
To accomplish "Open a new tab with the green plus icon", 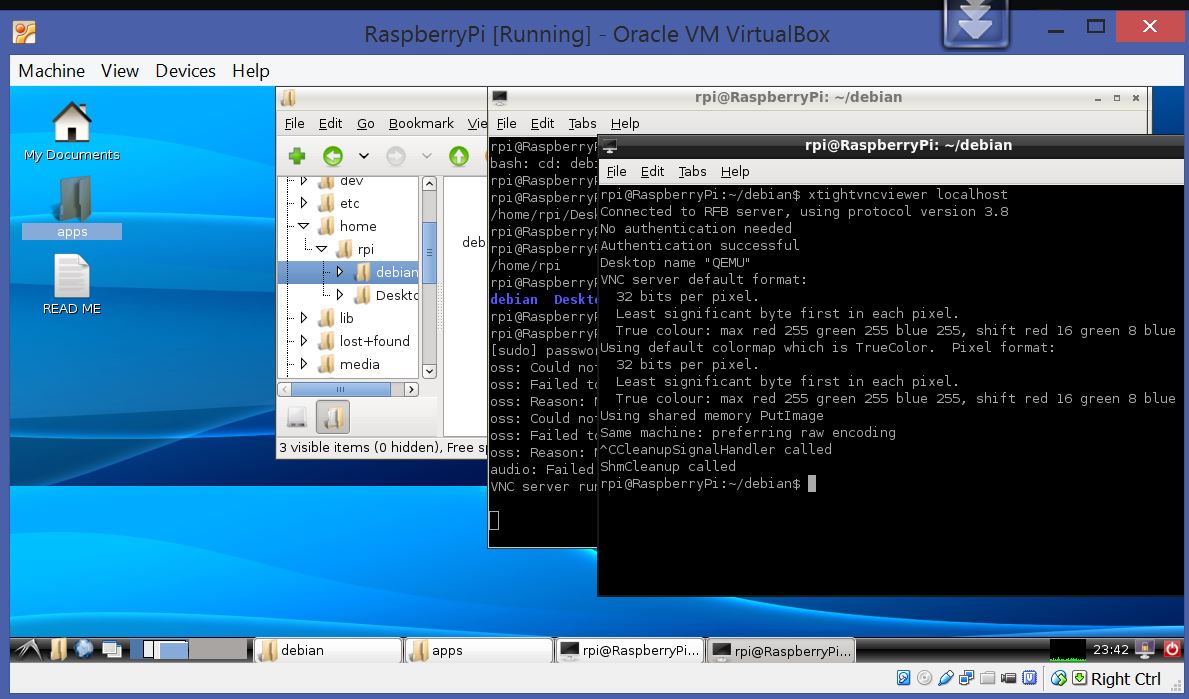I will [297, 156].
